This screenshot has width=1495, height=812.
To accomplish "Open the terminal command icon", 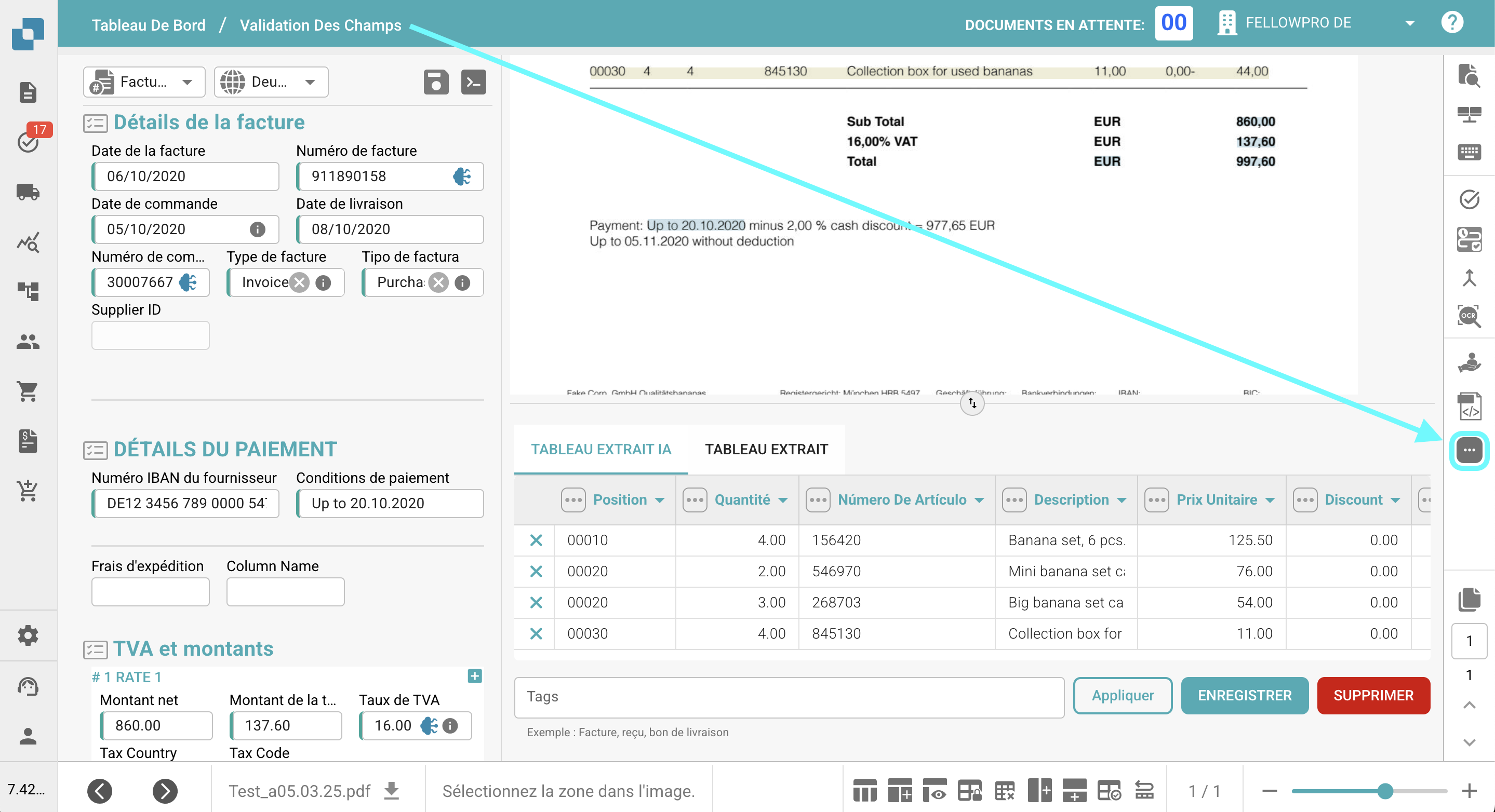I will 474,82.
